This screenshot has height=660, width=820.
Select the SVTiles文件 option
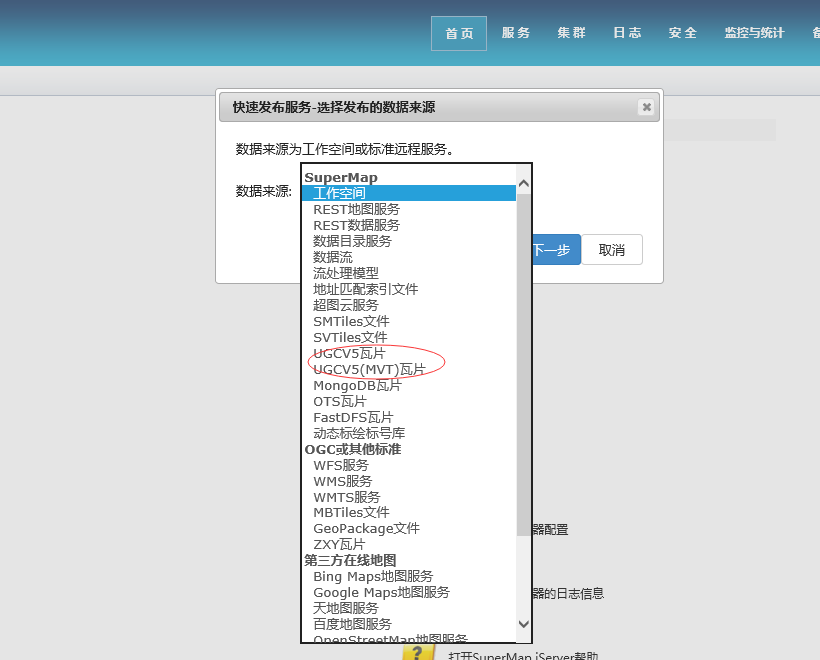[409, 337]
